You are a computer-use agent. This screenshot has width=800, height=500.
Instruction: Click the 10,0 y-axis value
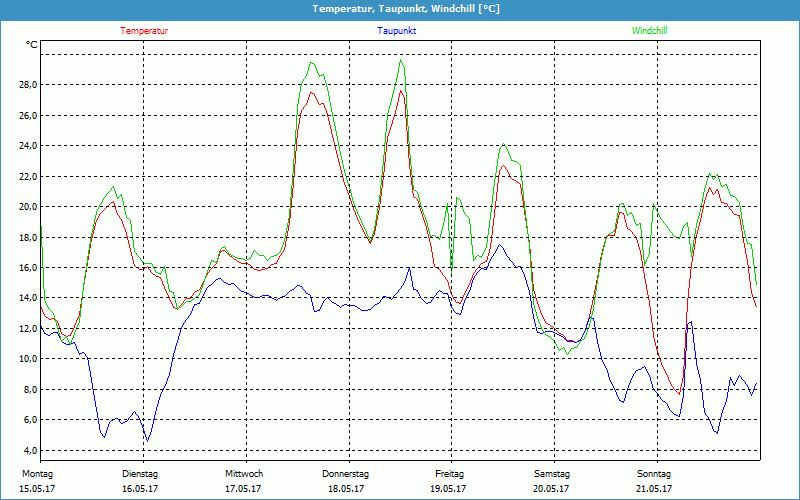[28, 359]
